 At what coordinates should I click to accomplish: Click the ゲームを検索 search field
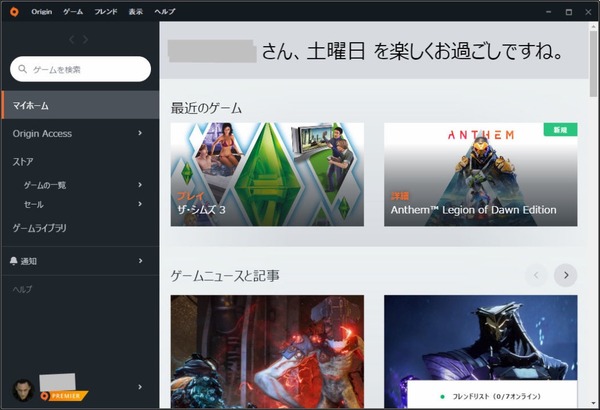pyautogui.click(x=80, y=69)
